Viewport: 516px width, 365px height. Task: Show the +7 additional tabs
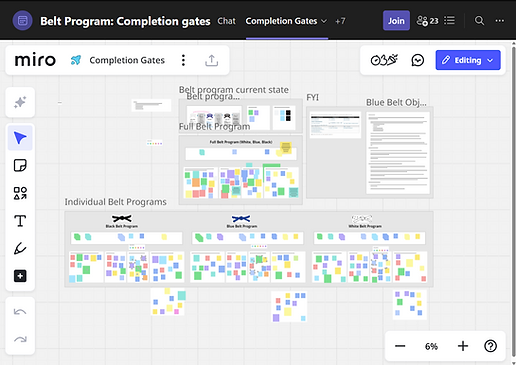point(340,21)
